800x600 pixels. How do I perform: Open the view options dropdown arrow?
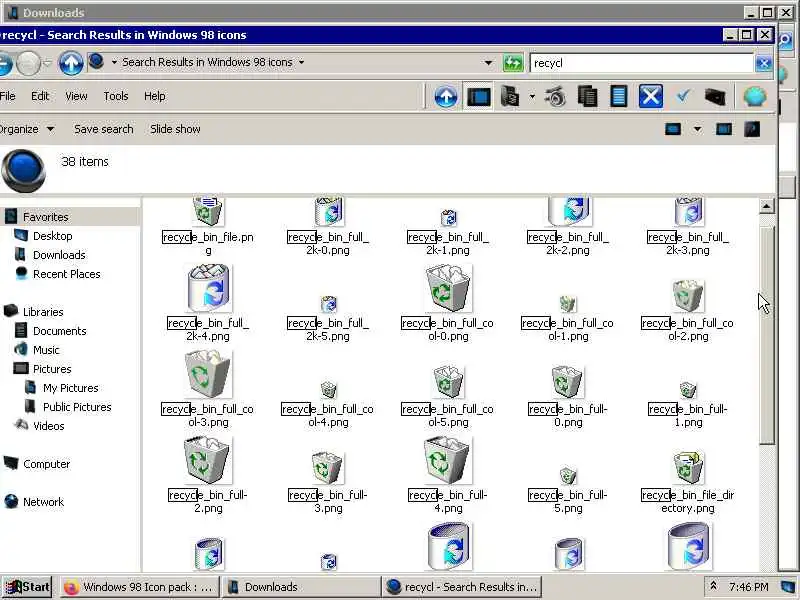pos(697,129)
